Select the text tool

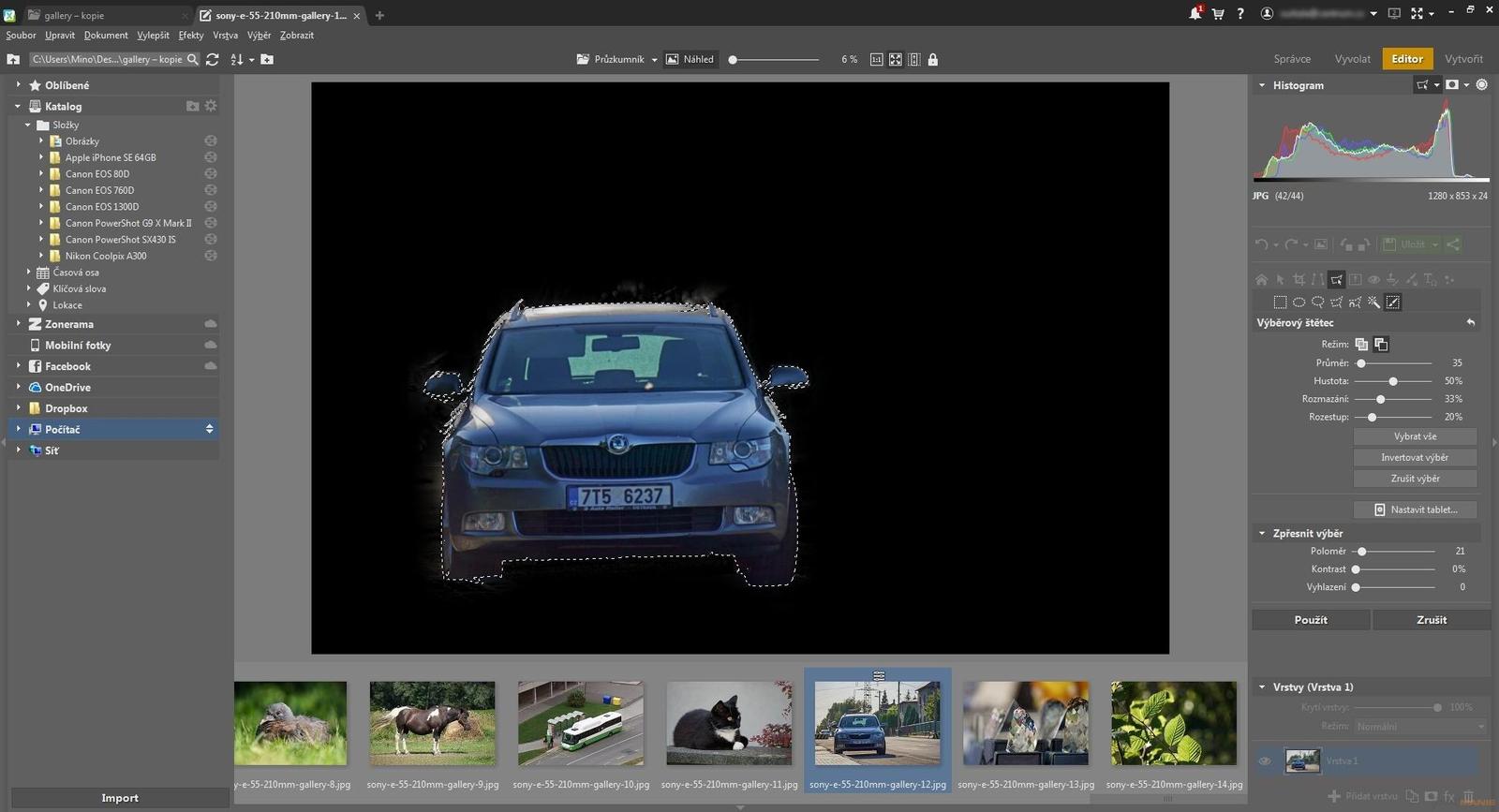[1430, 279]
